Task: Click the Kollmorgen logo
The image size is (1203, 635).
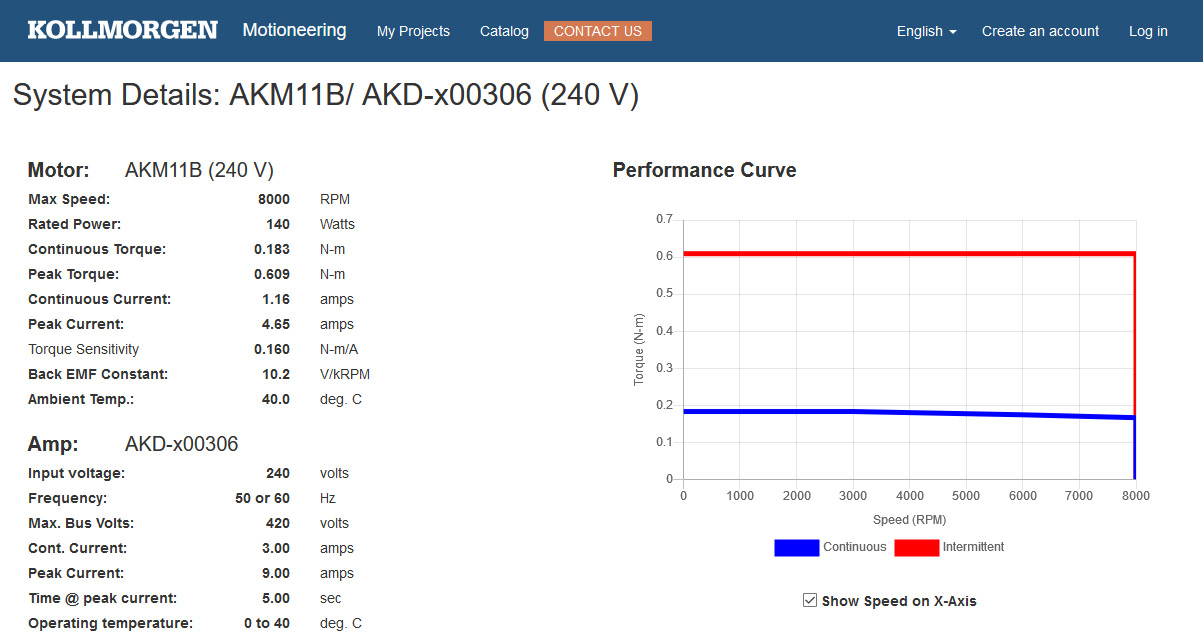Action: (x=122, y=30)
